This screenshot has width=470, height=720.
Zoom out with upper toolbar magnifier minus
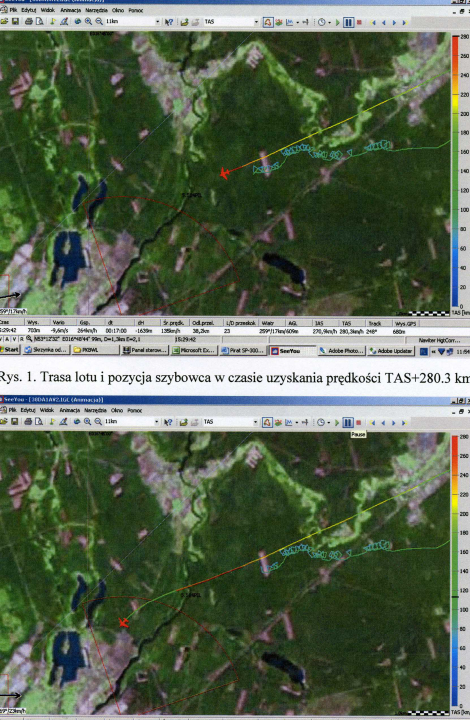coord(99,22)
